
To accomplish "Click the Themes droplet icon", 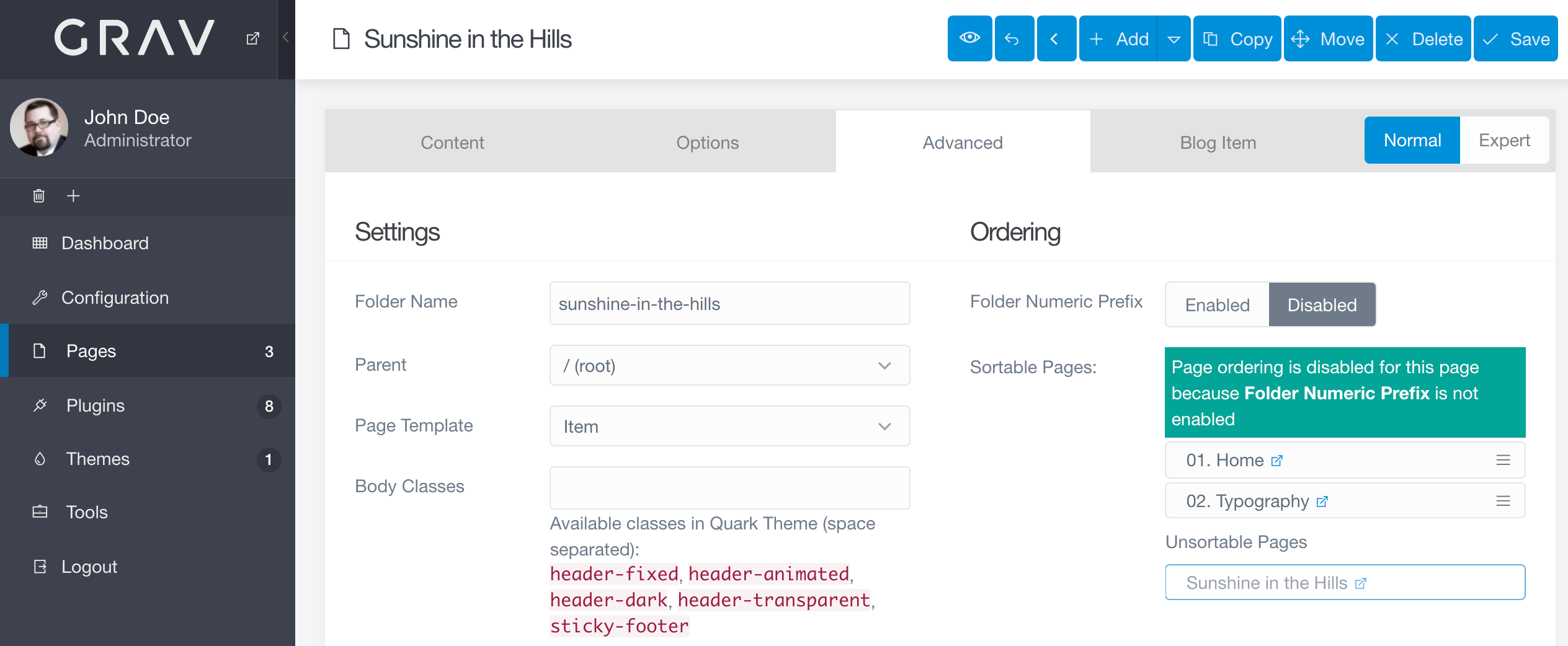I will tap(40, 459).
